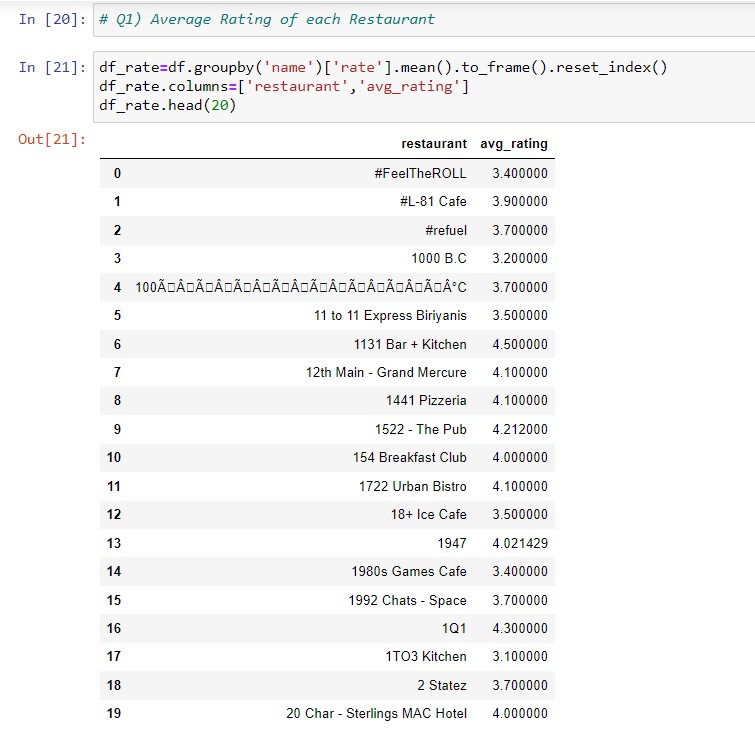The width and height of the screenshot is (755, 741).
Task: Click the 3.100000 rating for 1TO3 Kitchen
Action: pyautogui.click(x=520, y=656)
